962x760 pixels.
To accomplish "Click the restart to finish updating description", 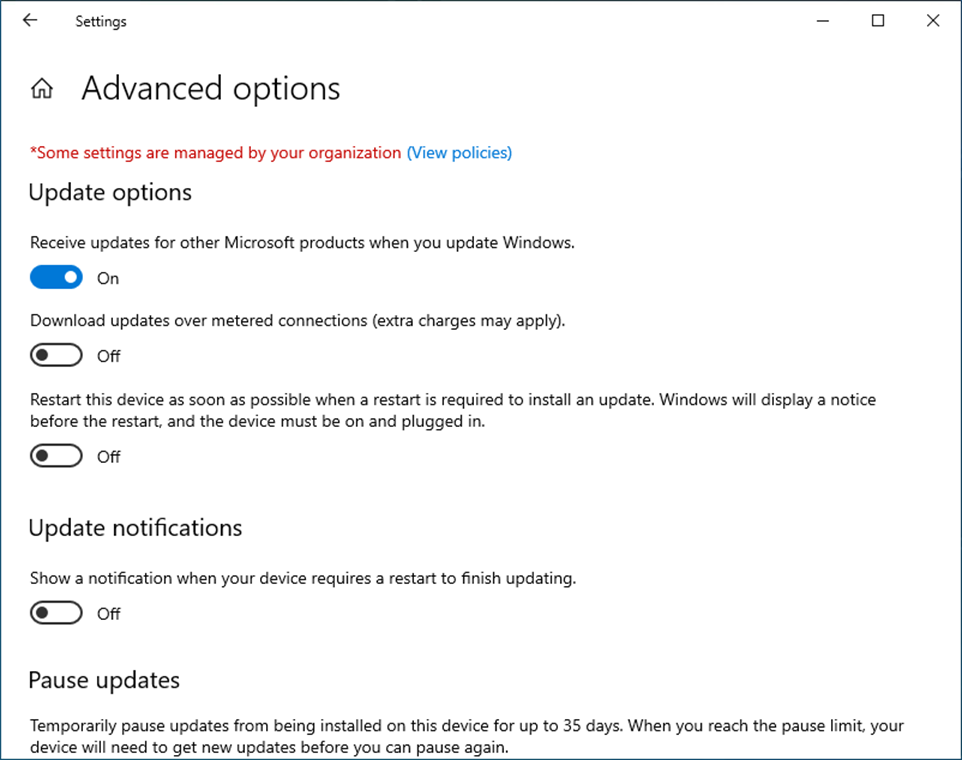I will point(303,578).
